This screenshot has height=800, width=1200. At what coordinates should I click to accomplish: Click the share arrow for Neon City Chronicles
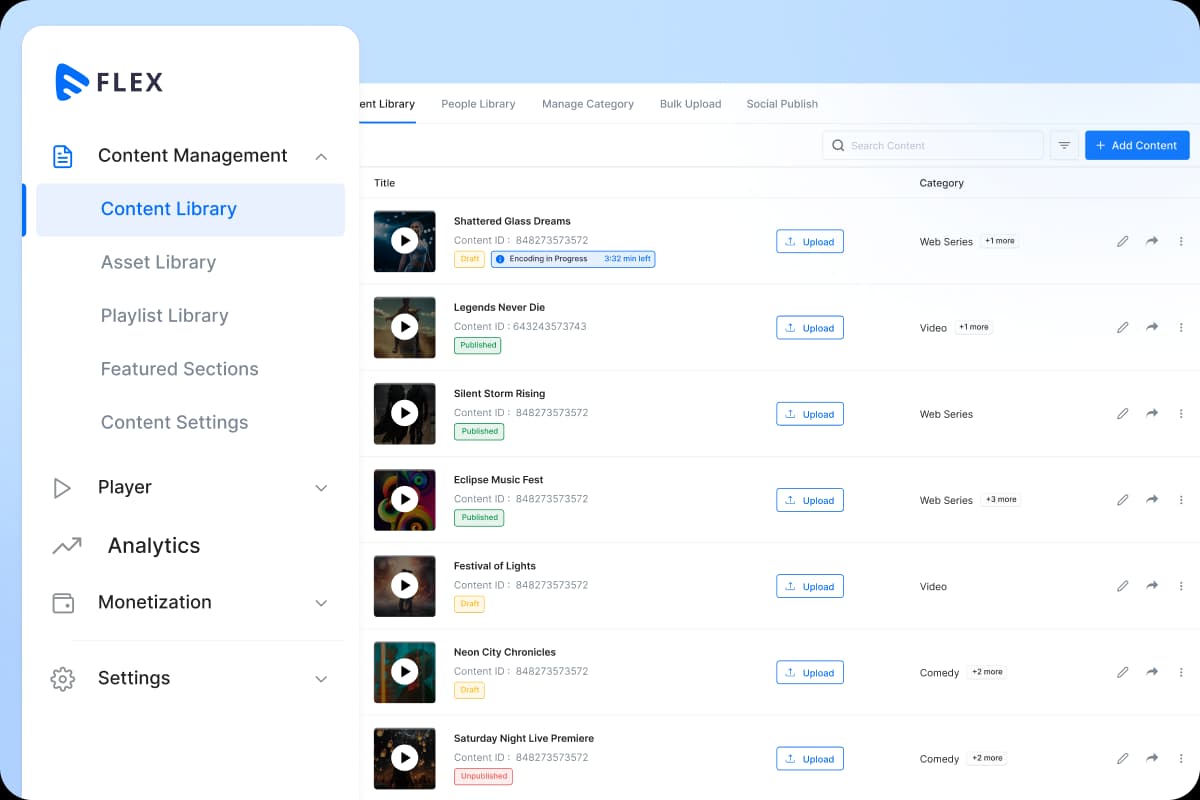click(1152, 673)
